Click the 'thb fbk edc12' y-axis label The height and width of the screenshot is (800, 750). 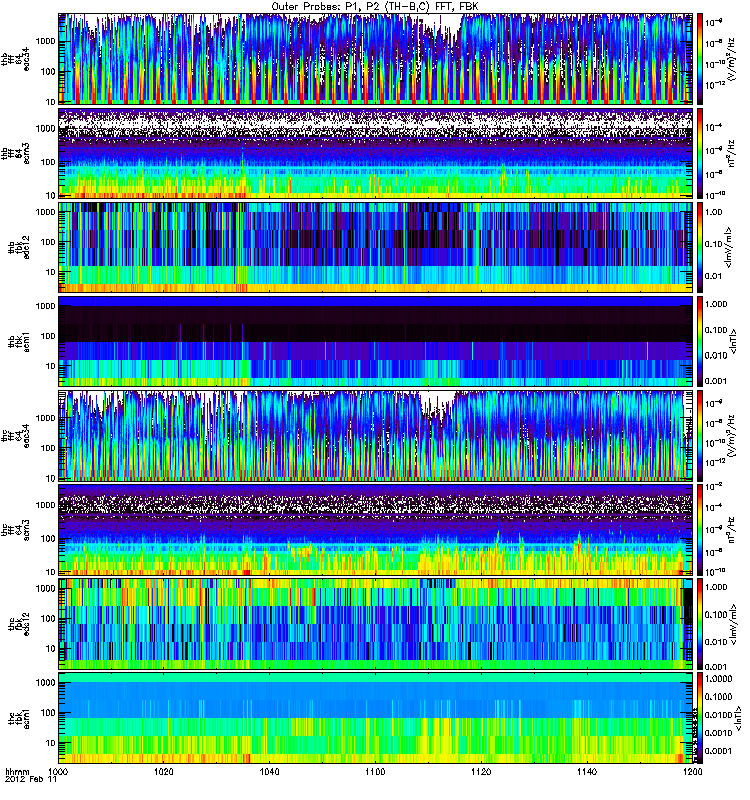19,247
